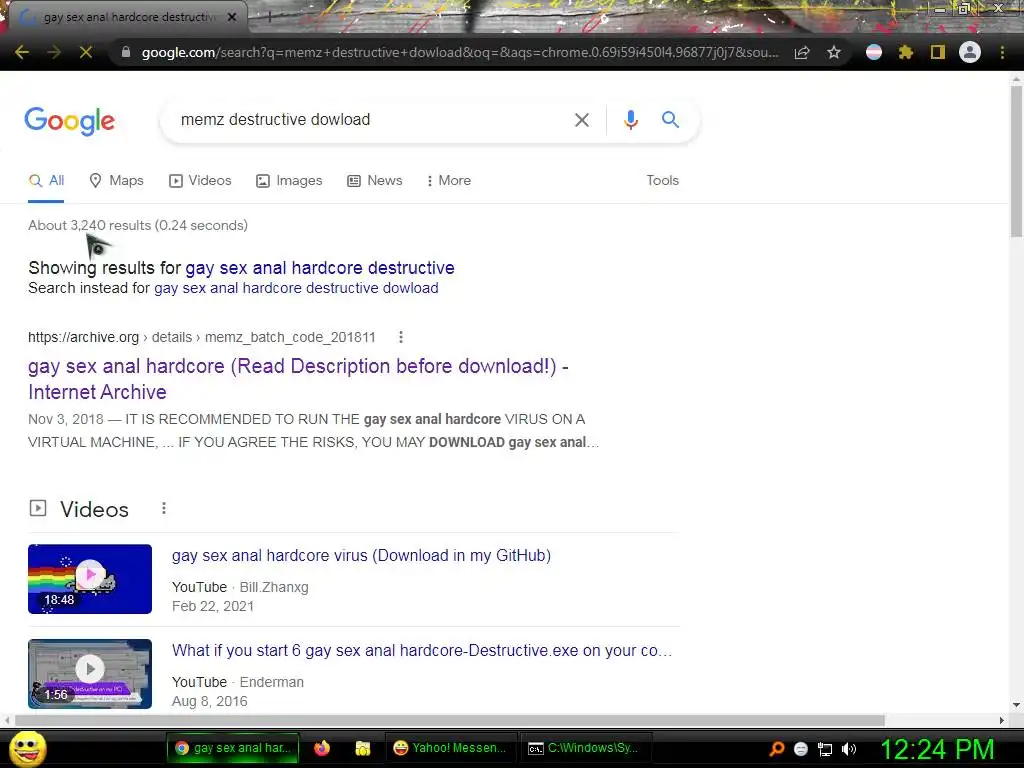Clear the search box with the X

(582, 120)
